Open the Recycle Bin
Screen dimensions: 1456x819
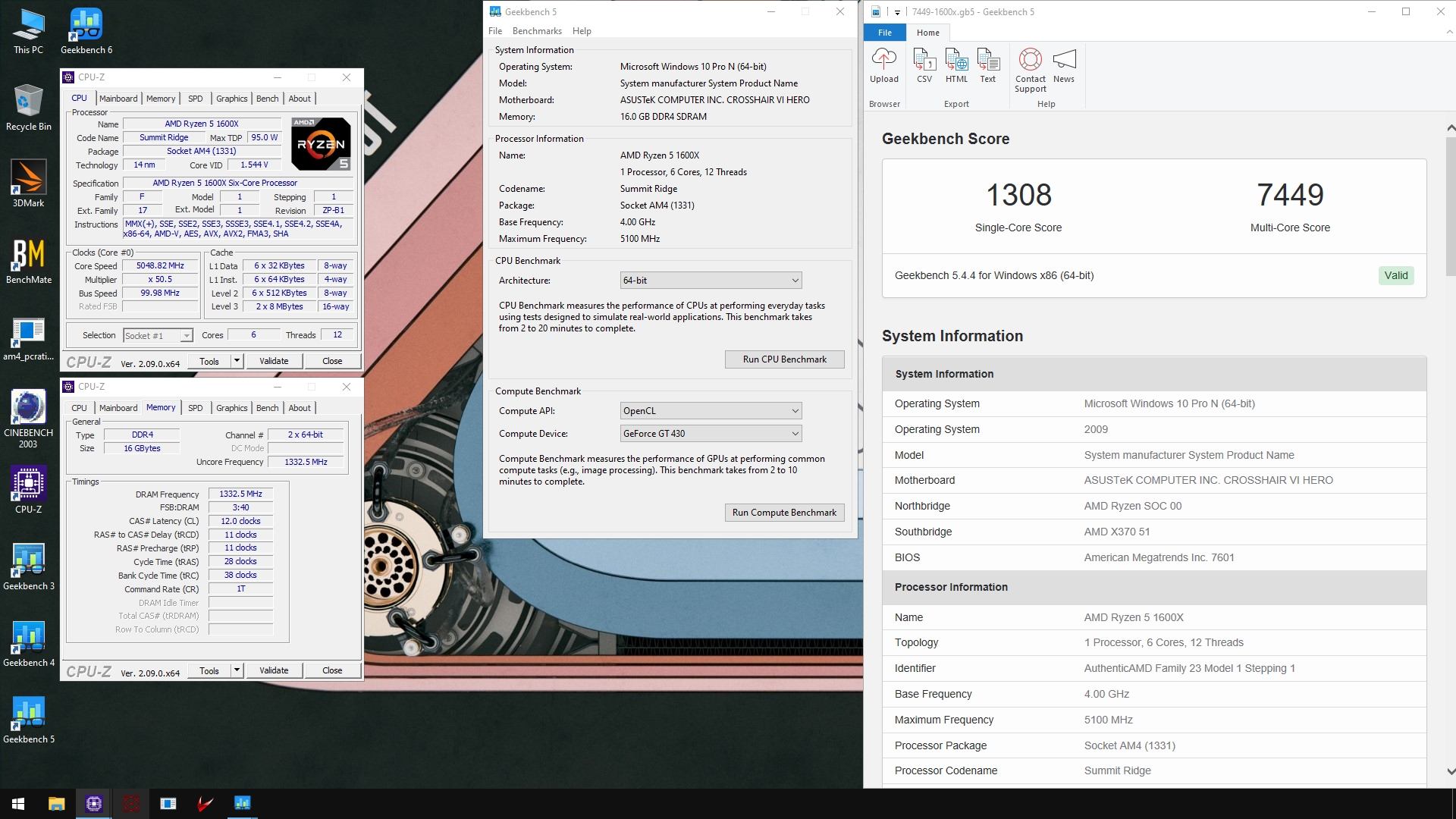point(28,108)
